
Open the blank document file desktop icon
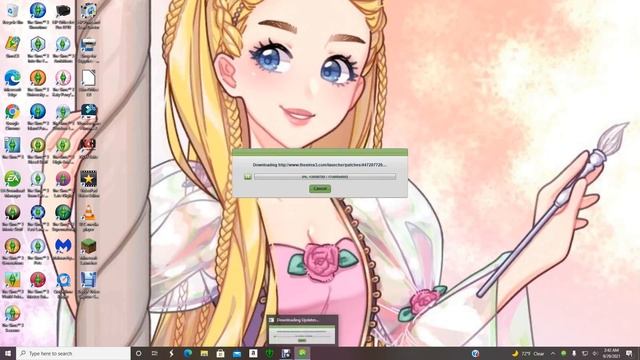[89, 83]
